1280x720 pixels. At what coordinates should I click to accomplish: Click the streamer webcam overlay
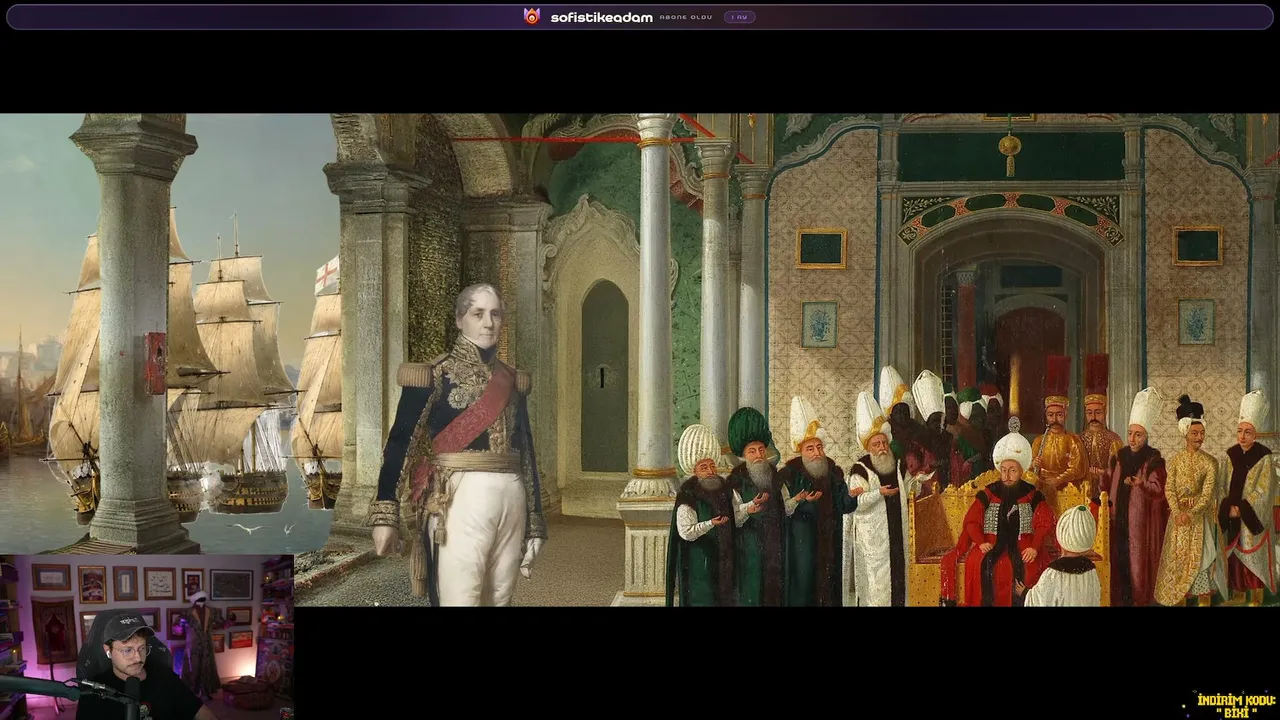(x=147, y=637)
